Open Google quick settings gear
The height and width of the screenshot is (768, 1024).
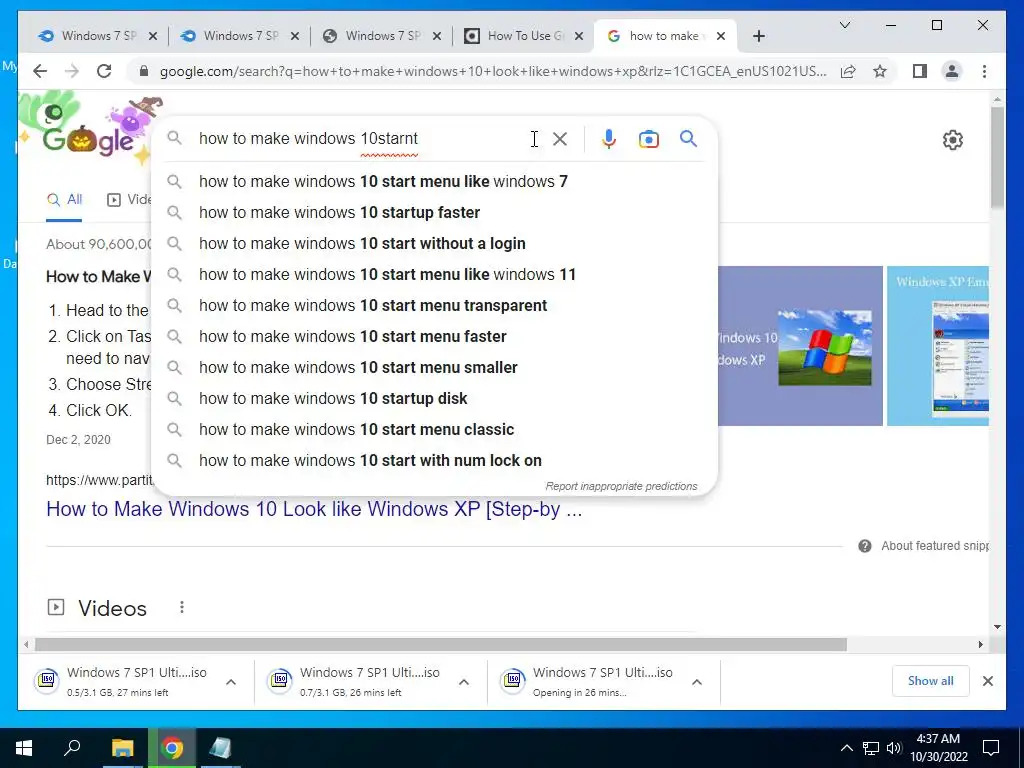[953, 140]
